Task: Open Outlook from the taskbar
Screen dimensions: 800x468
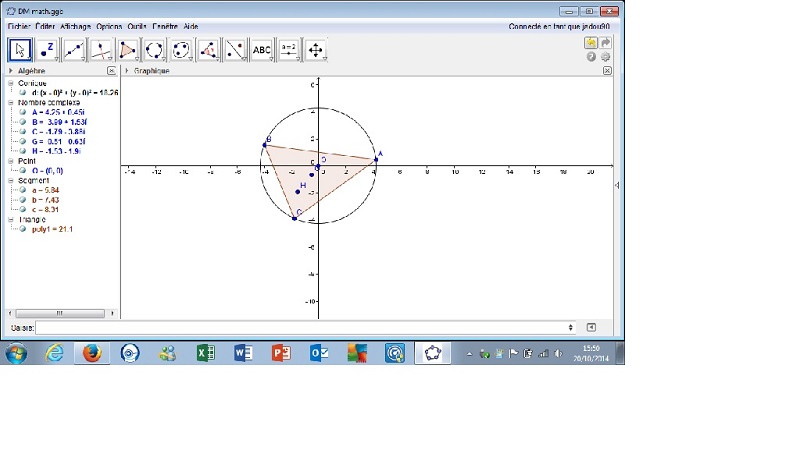Action: 319,353
